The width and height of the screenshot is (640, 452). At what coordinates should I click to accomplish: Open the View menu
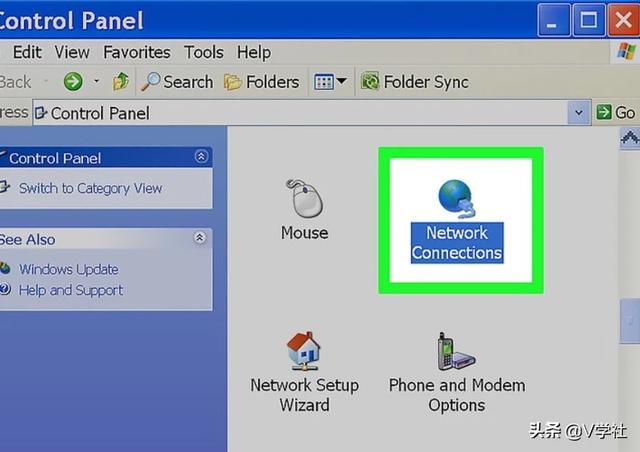click(72, 52)
